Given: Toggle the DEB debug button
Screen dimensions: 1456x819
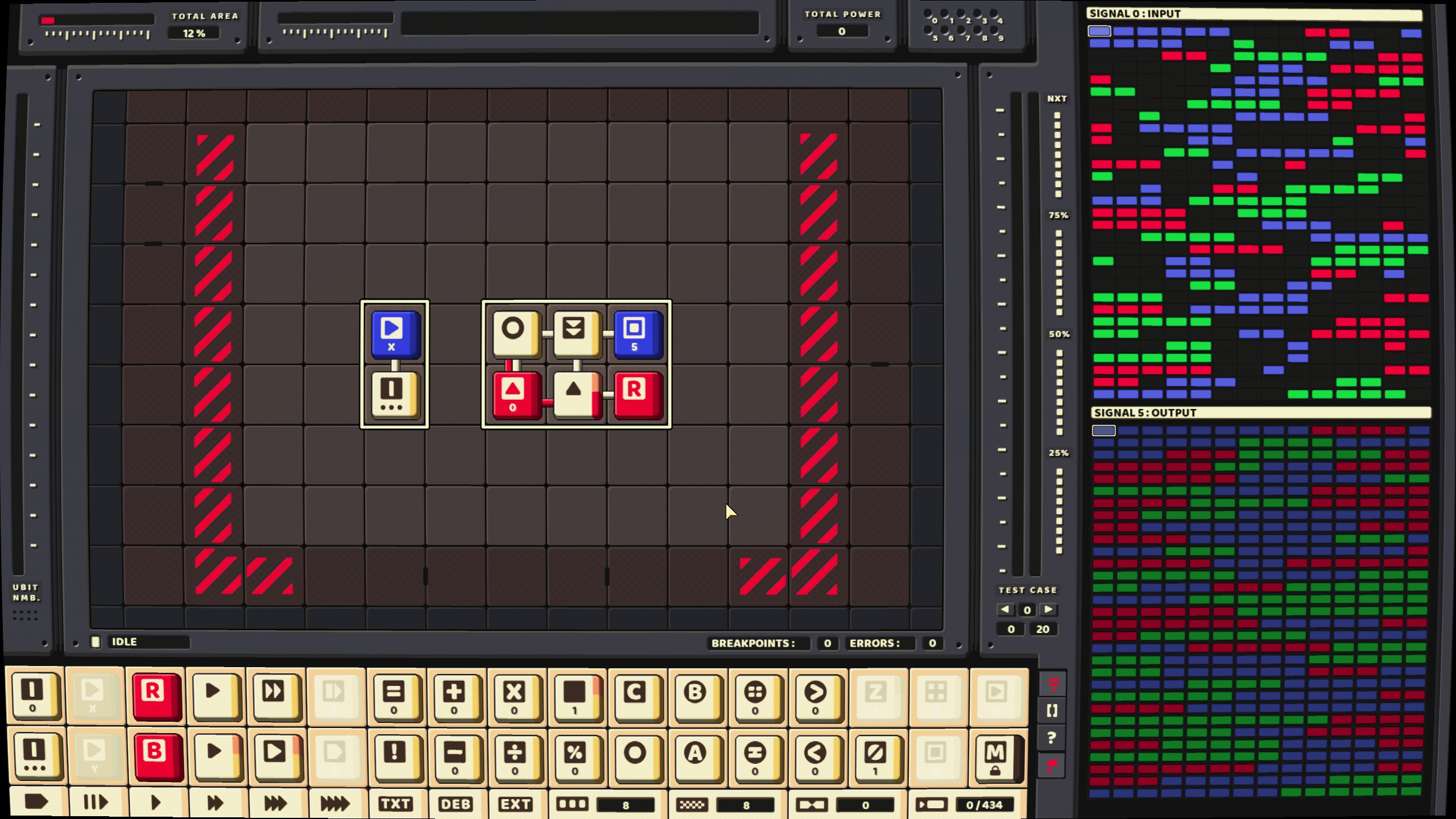Looking at the screenshot, I should tap(456, 804).
